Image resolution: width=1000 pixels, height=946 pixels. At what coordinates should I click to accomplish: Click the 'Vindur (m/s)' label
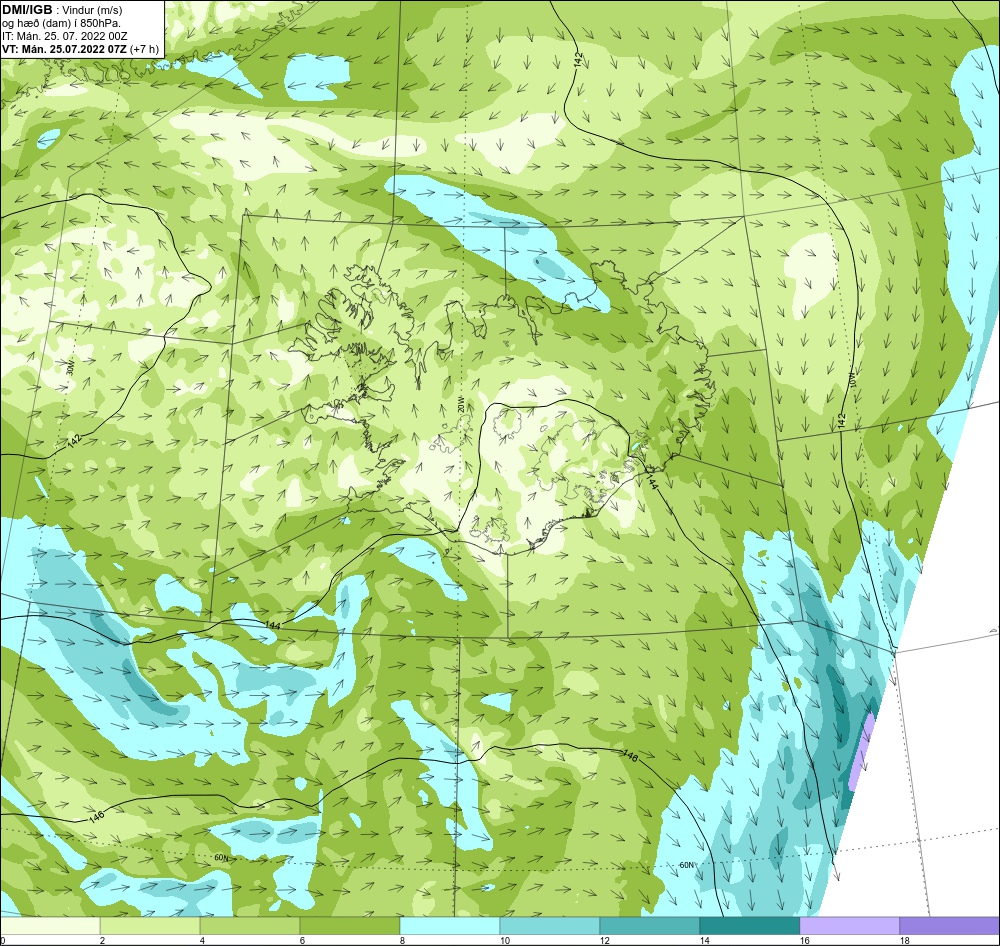[92, 10]
